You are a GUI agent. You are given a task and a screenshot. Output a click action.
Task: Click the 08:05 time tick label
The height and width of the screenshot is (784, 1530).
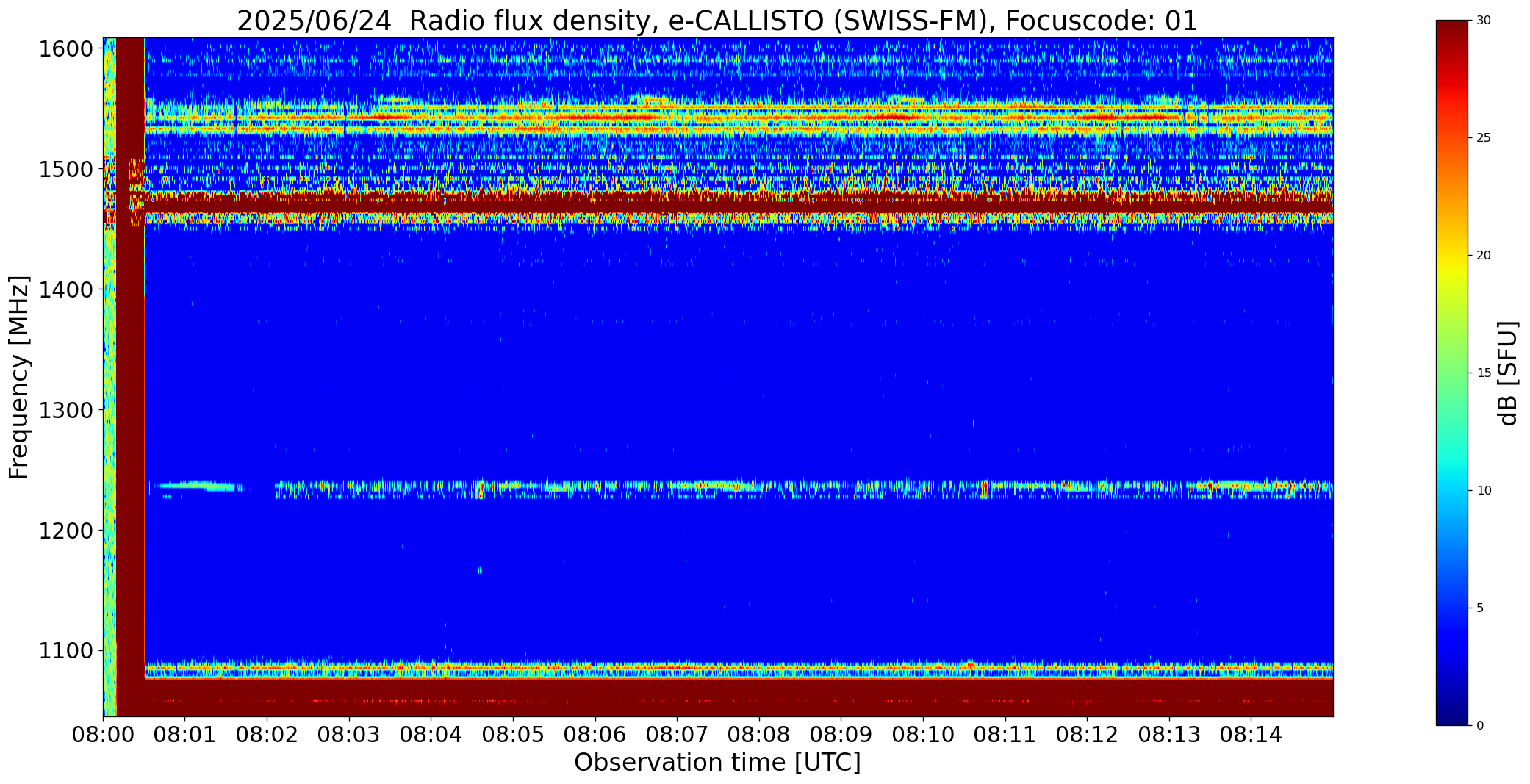513,735
